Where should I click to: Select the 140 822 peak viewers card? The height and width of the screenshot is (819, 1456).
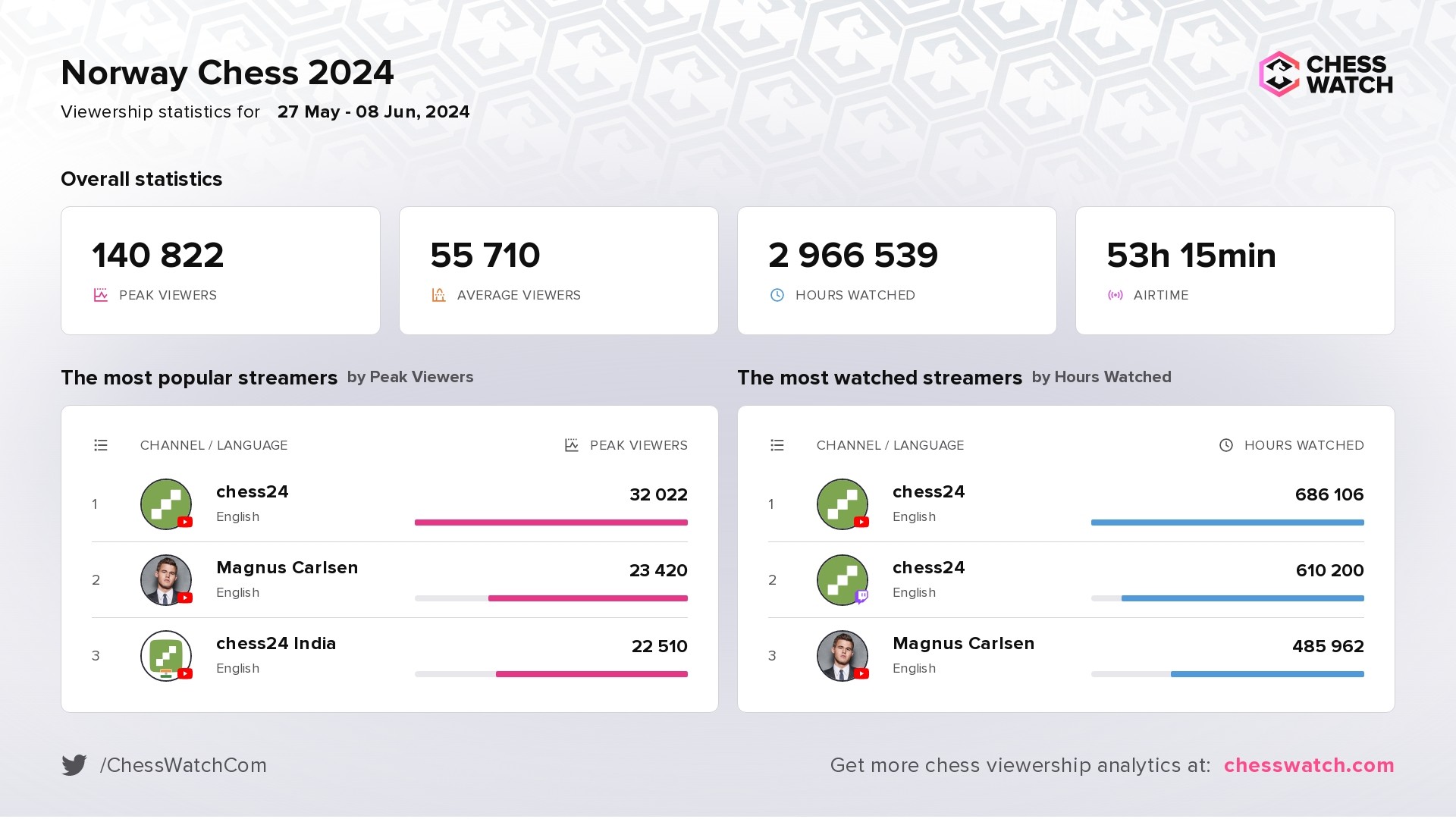(x=220, y=271)
